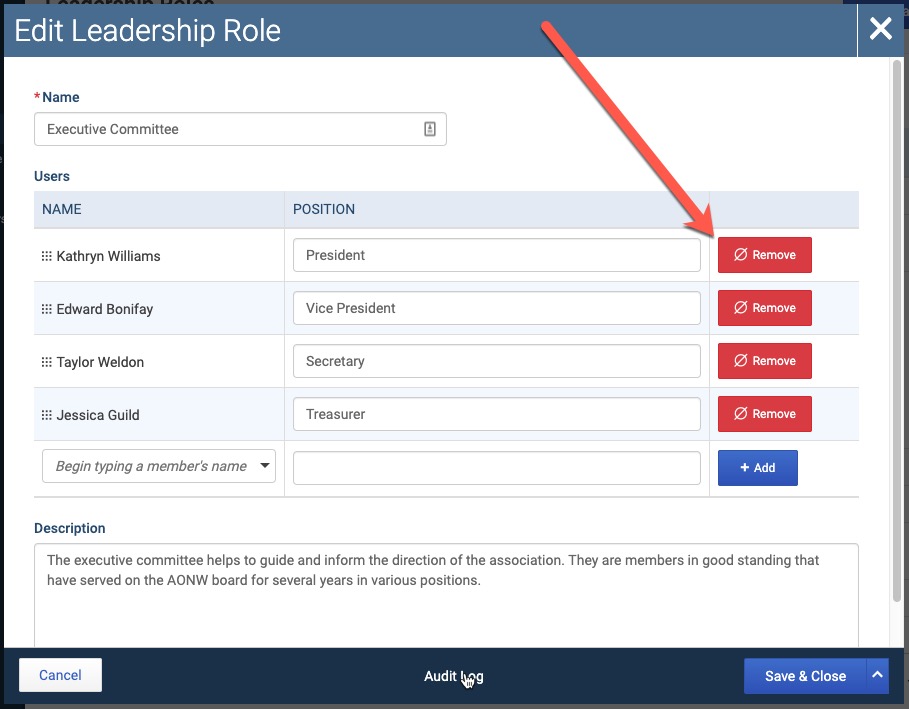This screenshot has width=909, height=709.
Task: Open the member name dropdown arrow
Action: [x=265, y=466]
